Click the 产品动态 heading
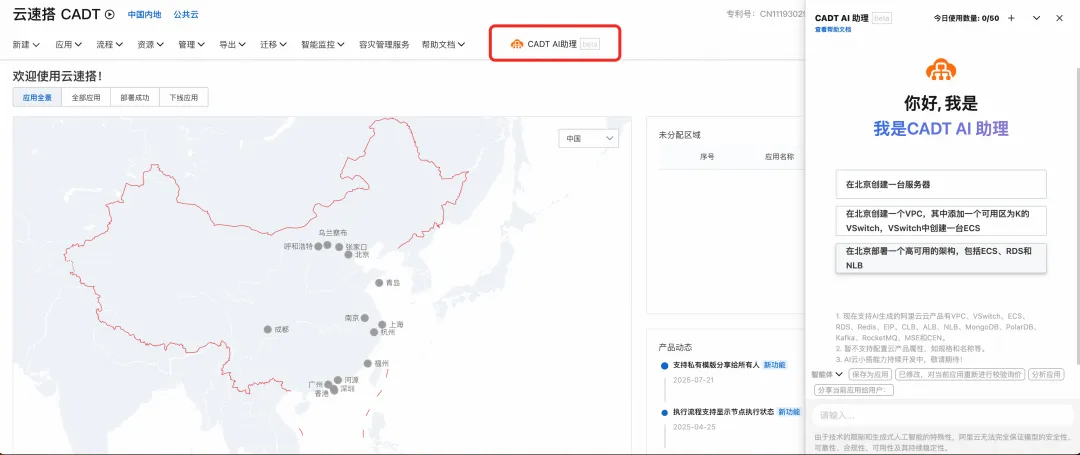The height and width of the screenshot is (455, 1080). pos(676,347)
